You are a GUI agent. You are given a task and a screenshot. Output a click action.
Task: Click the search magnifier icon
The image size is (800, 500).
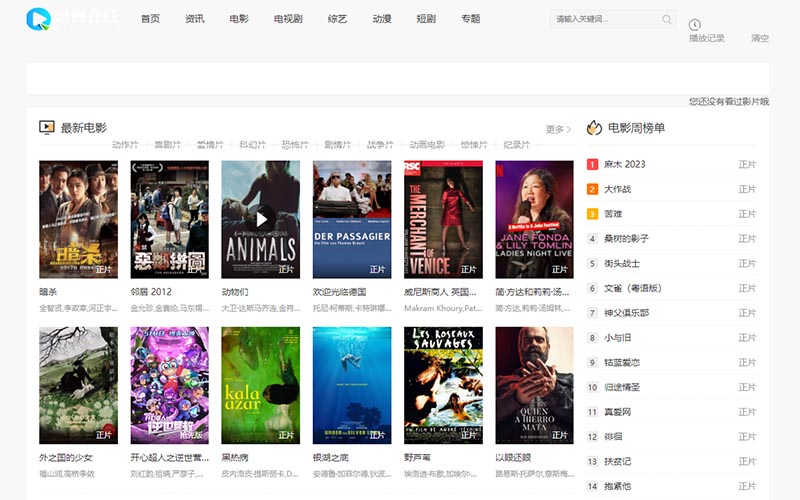click(666, 19)
